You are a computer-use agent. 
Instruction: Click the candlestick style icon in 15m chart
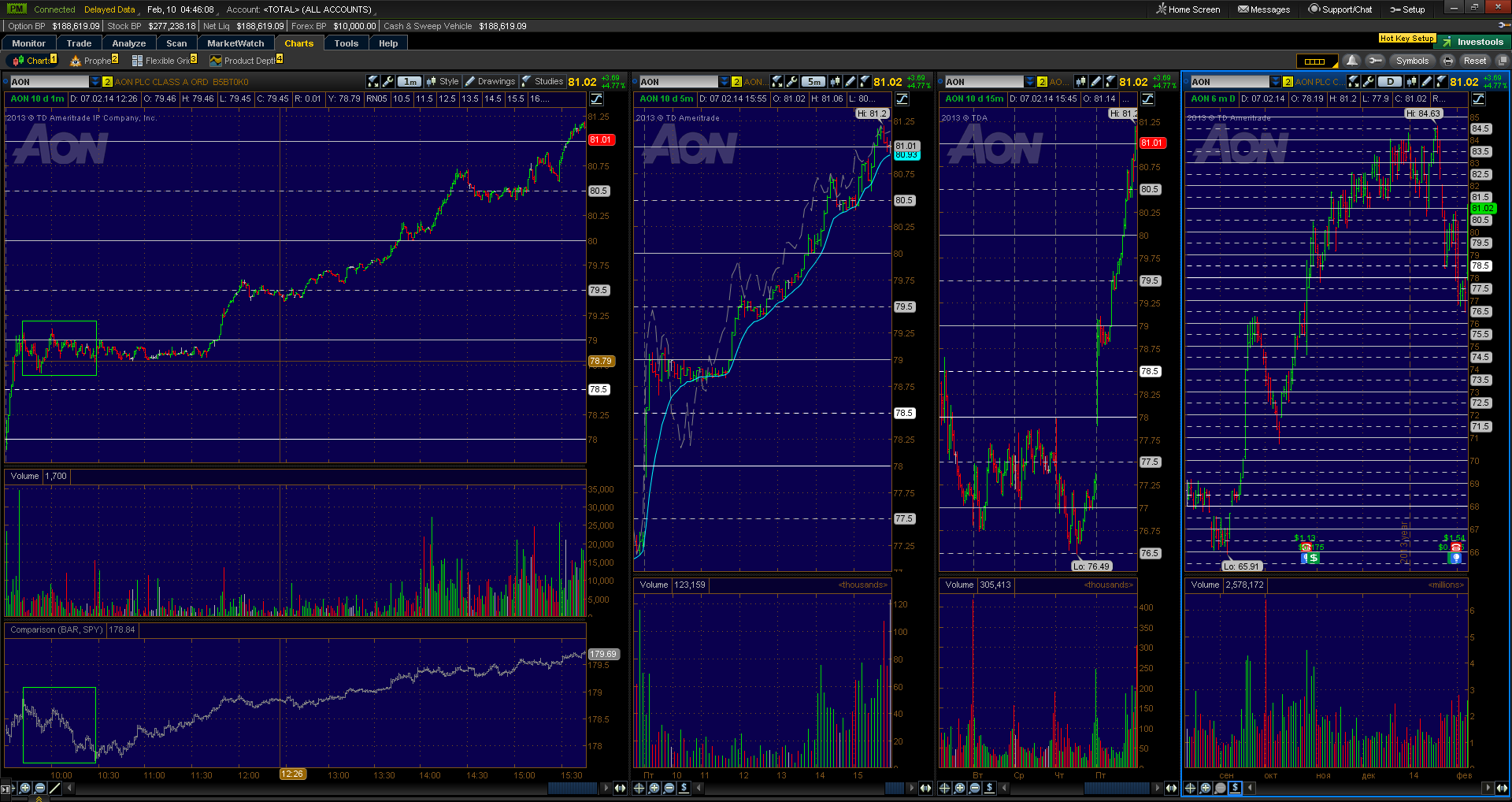tap(1081, 82)
